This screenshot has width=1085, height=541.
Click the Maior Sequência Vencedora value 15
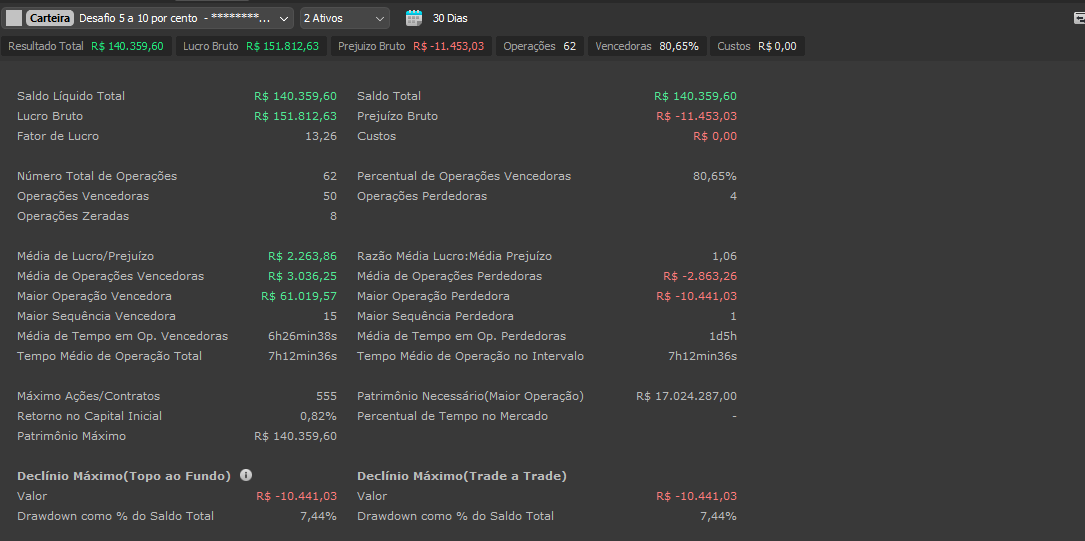point(330,317)
